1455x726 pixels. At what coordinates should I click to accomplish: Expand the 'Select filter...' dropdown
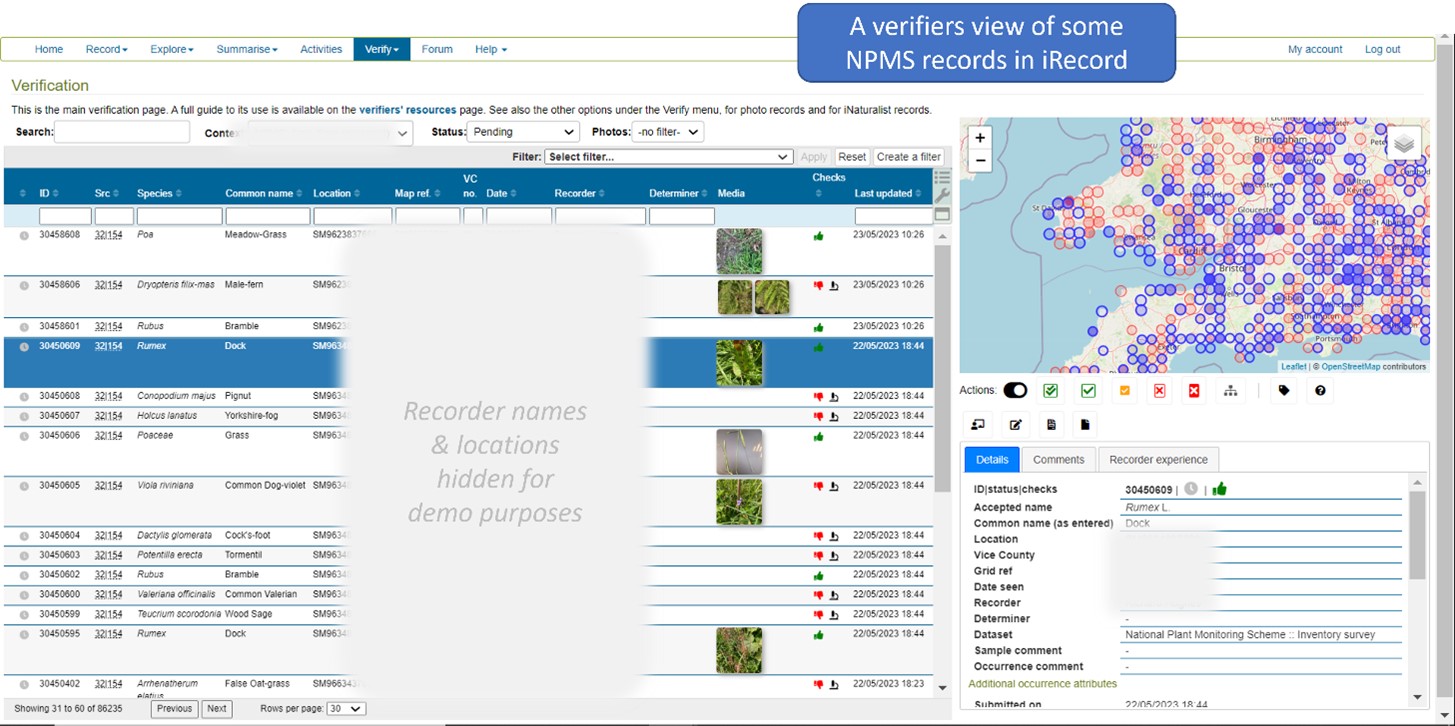[x=667, y=156]
